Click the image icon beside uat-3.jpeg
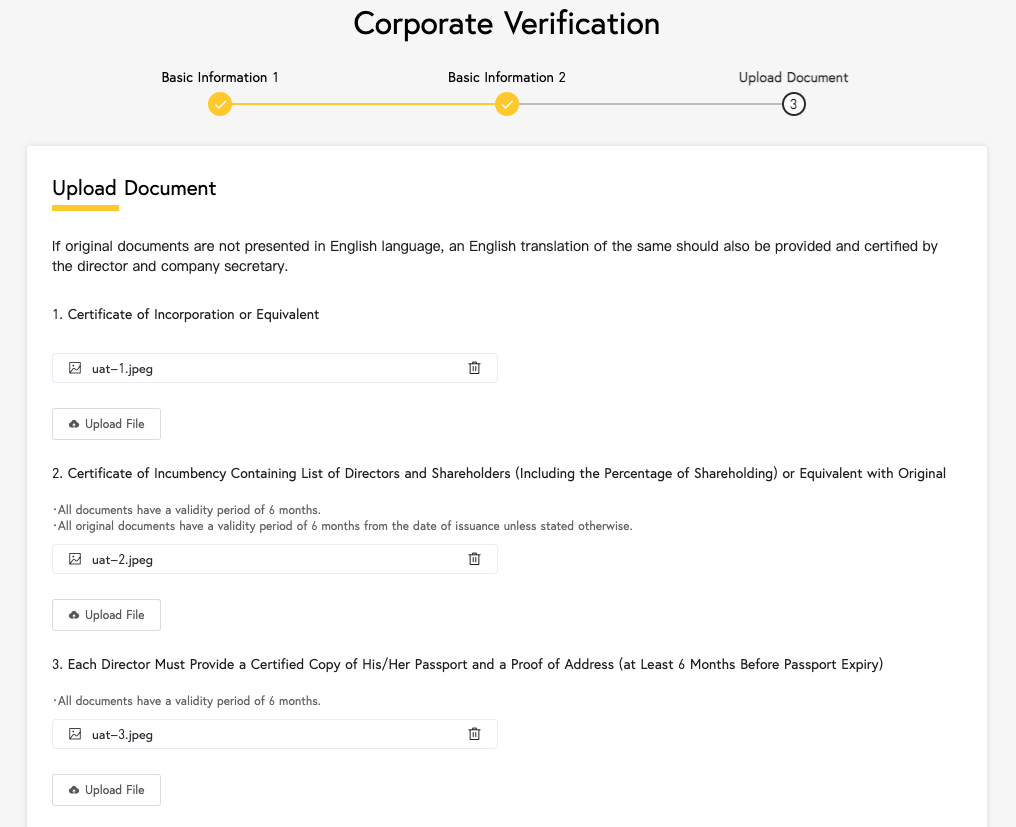1016x827 pixels. (x=75, y=734)
